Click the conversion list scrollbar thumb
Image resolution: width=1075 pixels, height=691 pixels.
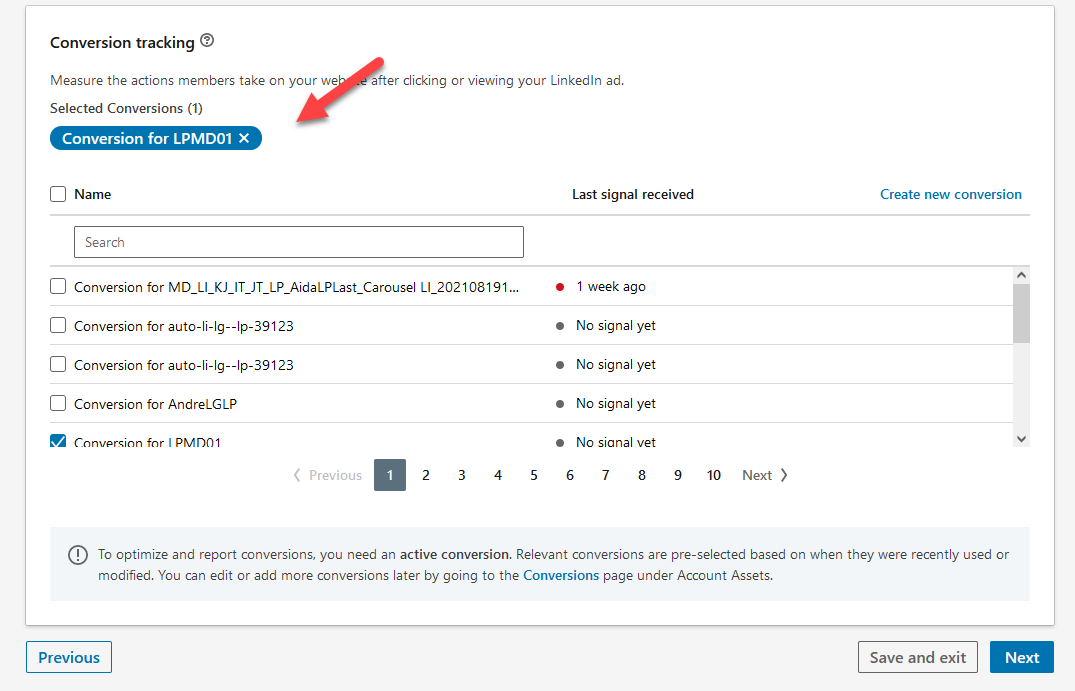point(1021,312)
